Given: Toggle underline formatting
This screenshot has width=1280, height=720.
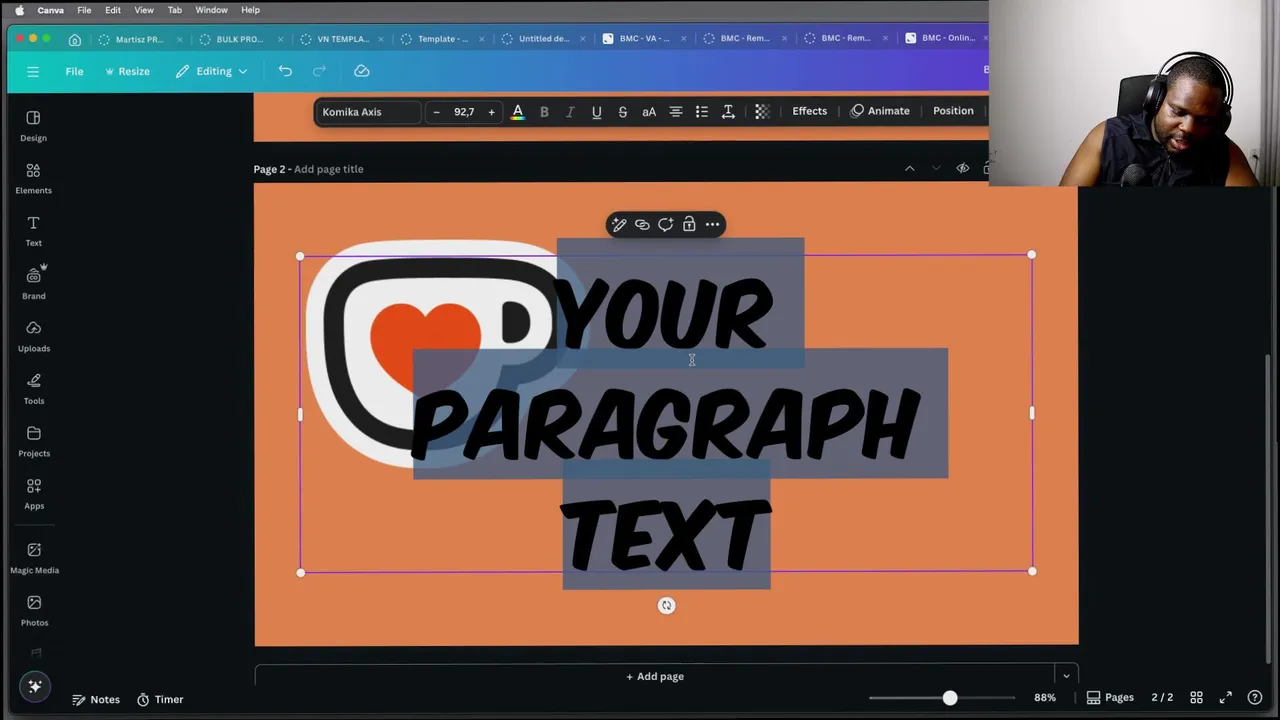Looking at the screenshot, I should tap(596, 112).
